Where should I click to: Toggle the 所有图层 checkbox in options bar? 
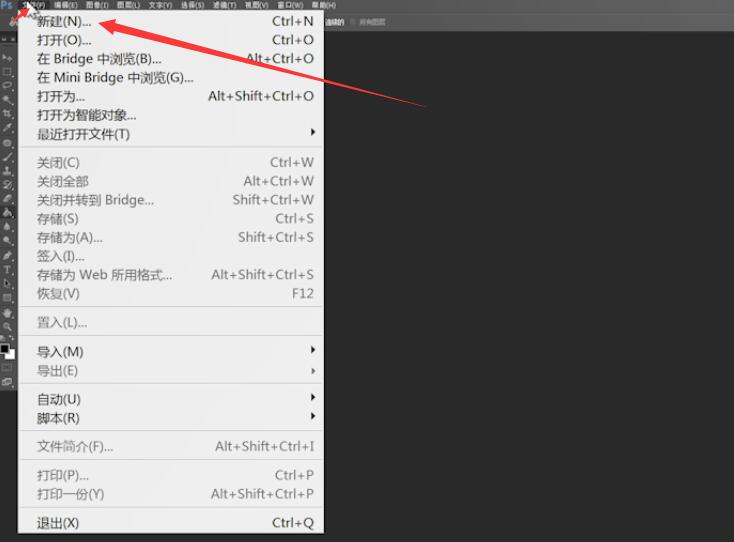[353, 22]
